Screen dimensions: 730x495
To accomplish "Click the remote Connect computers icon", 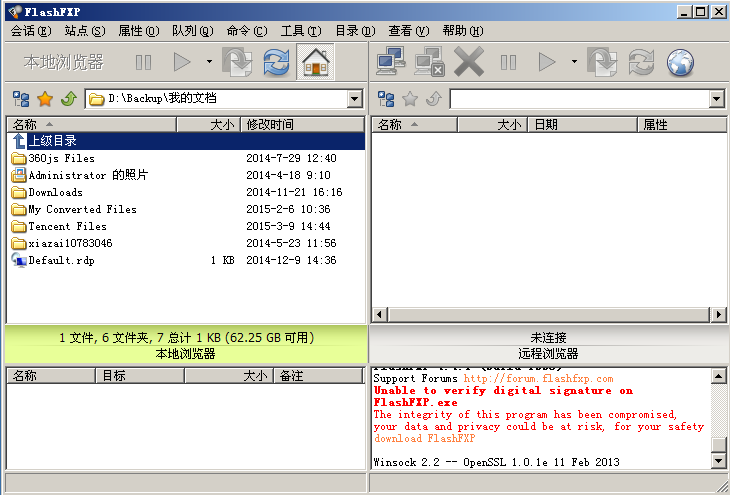I will pos(391,61).
